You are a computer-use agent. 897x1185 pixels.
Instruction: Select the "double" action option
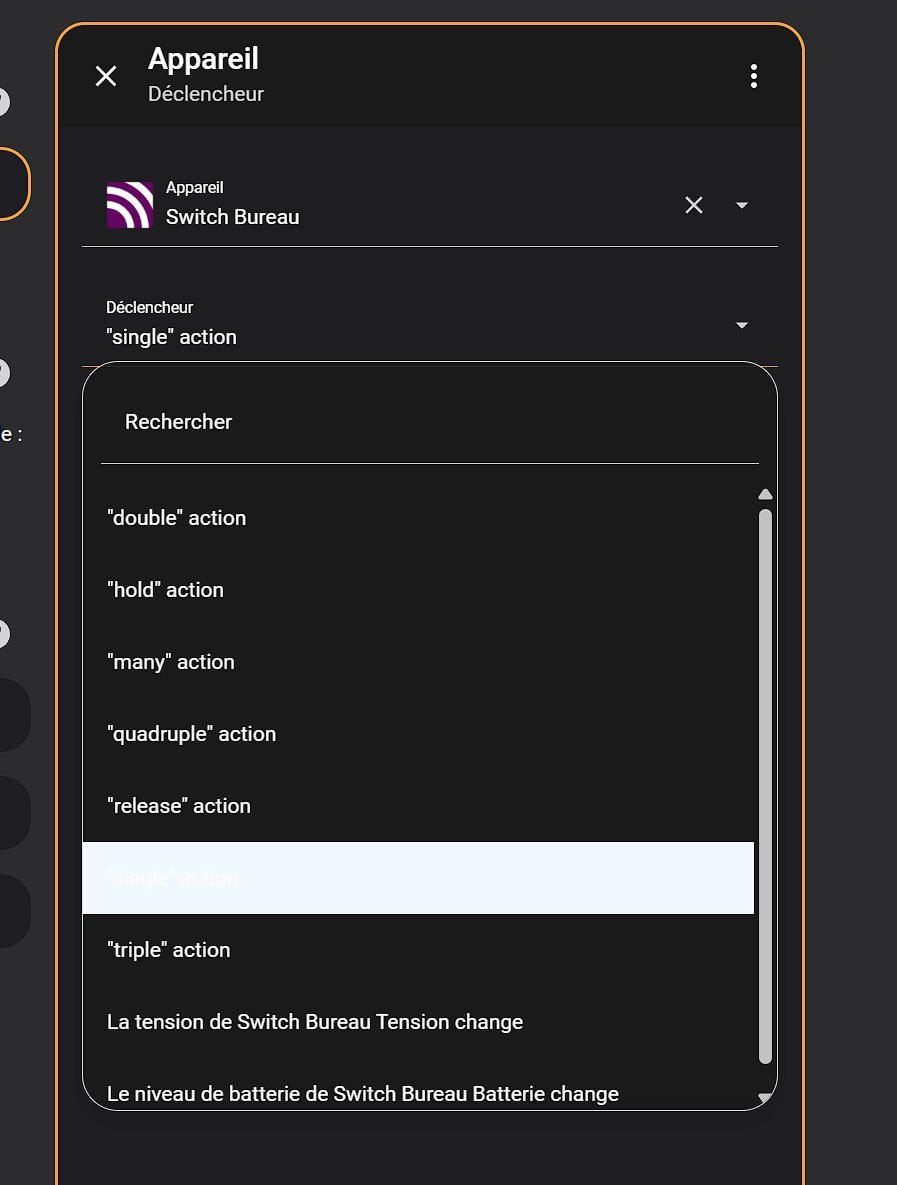(x=176, y=518)
